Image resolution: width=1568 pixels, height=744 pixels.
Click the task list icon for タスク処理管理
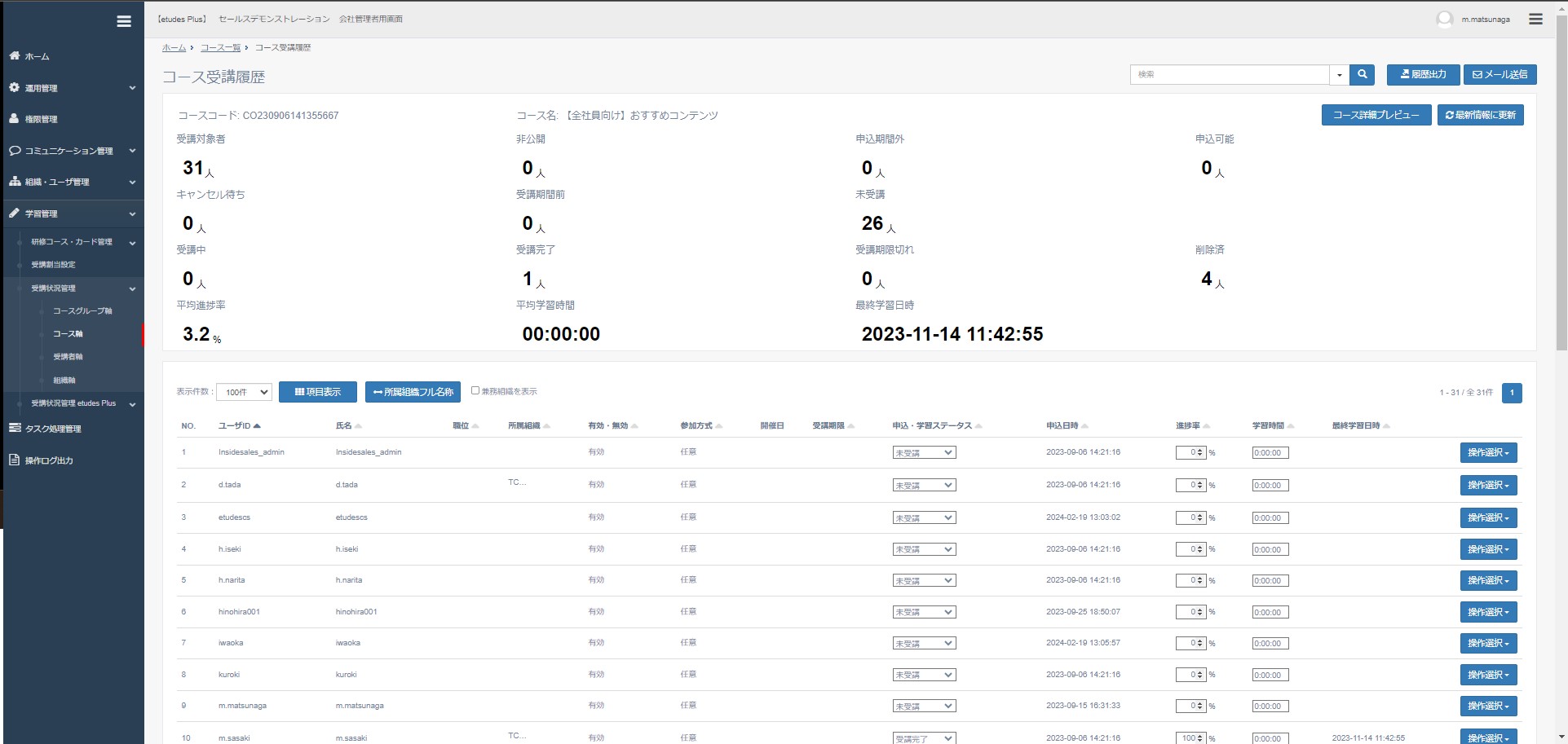point(14,428)
